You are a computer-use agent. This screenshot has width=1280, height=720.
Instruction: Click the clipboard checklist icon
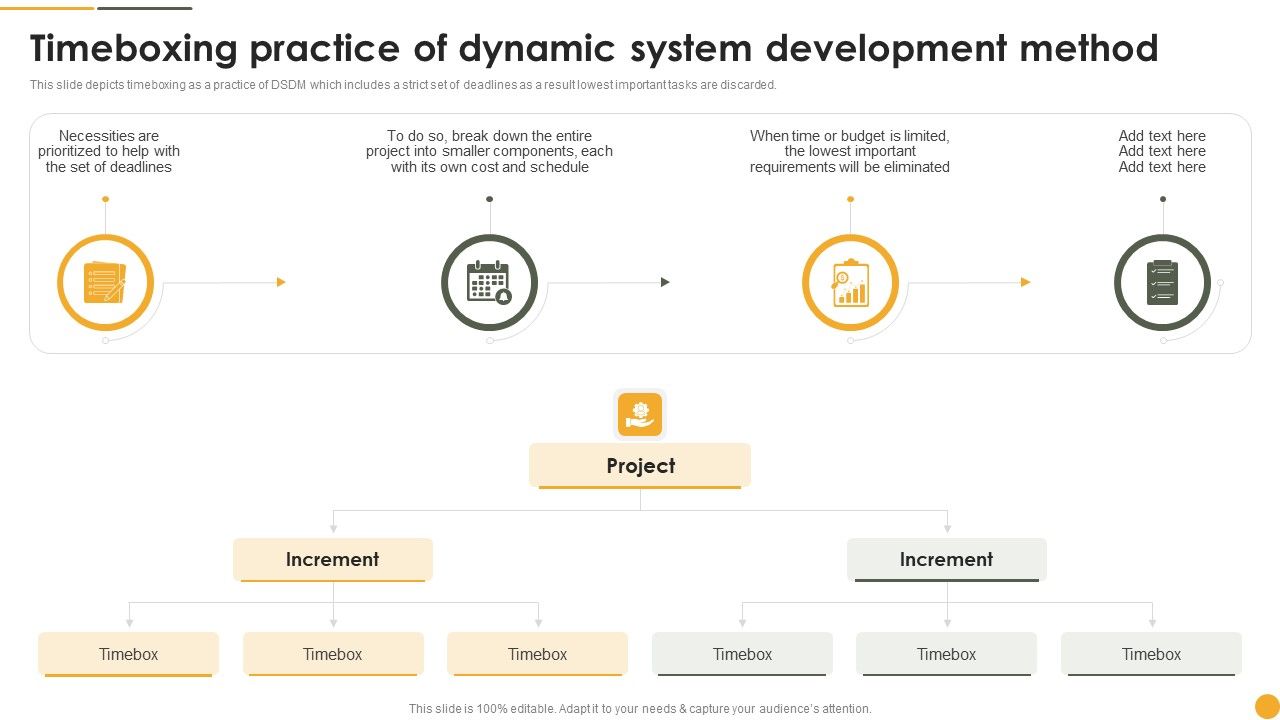tap(1162, 282)
